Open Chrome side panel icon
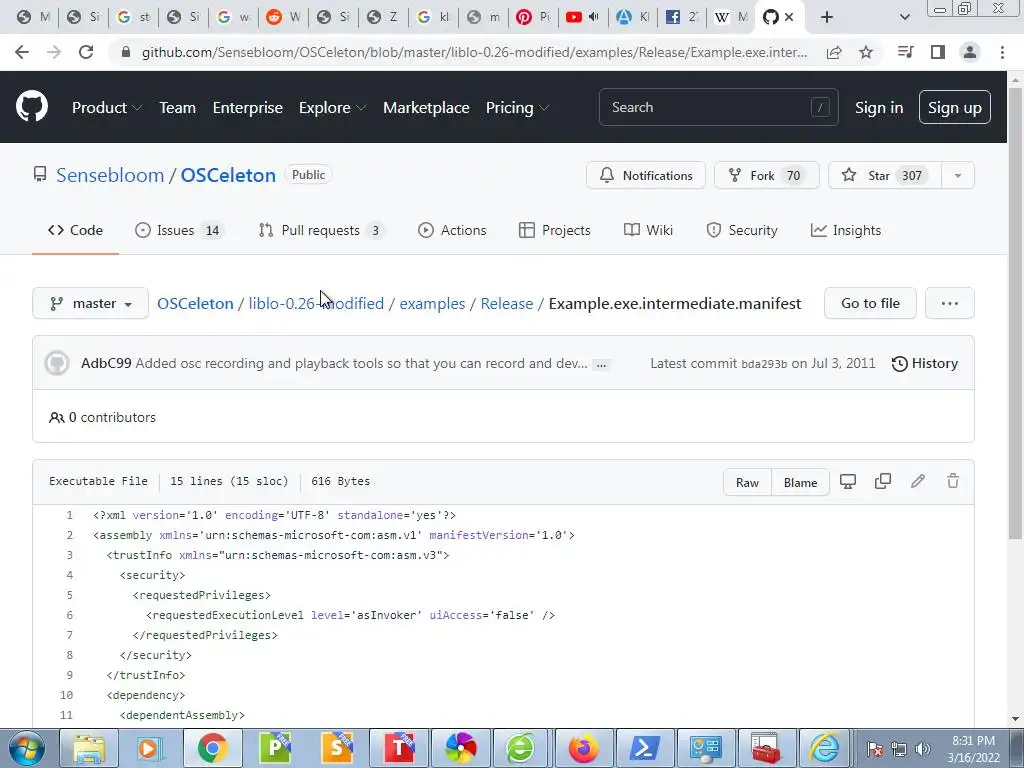 tap(938, 52)
